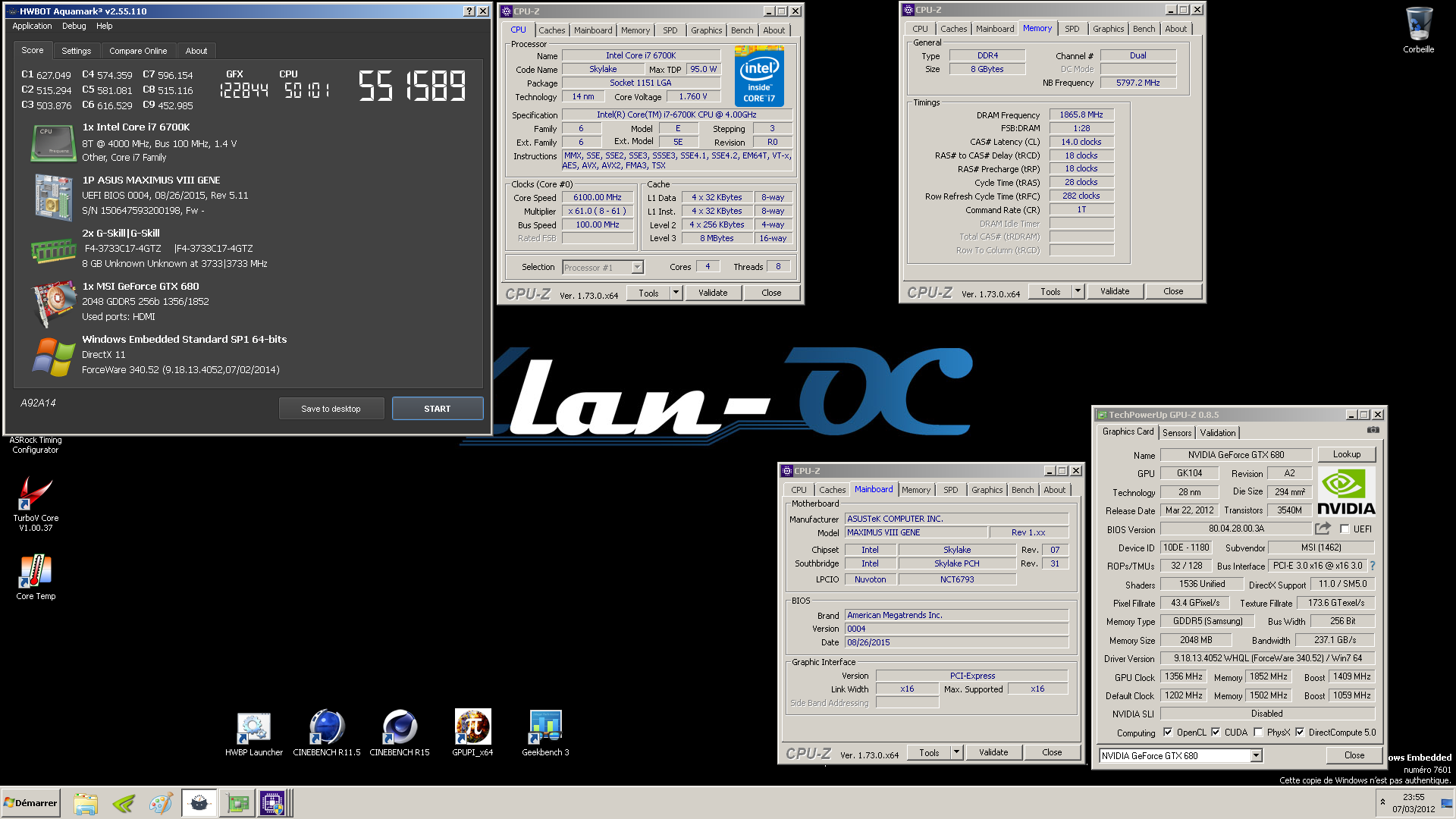Screen dimensions: 1456x819
Task: Toggle the UEFI checkbox in GPU-Z
Action: 1345,529
